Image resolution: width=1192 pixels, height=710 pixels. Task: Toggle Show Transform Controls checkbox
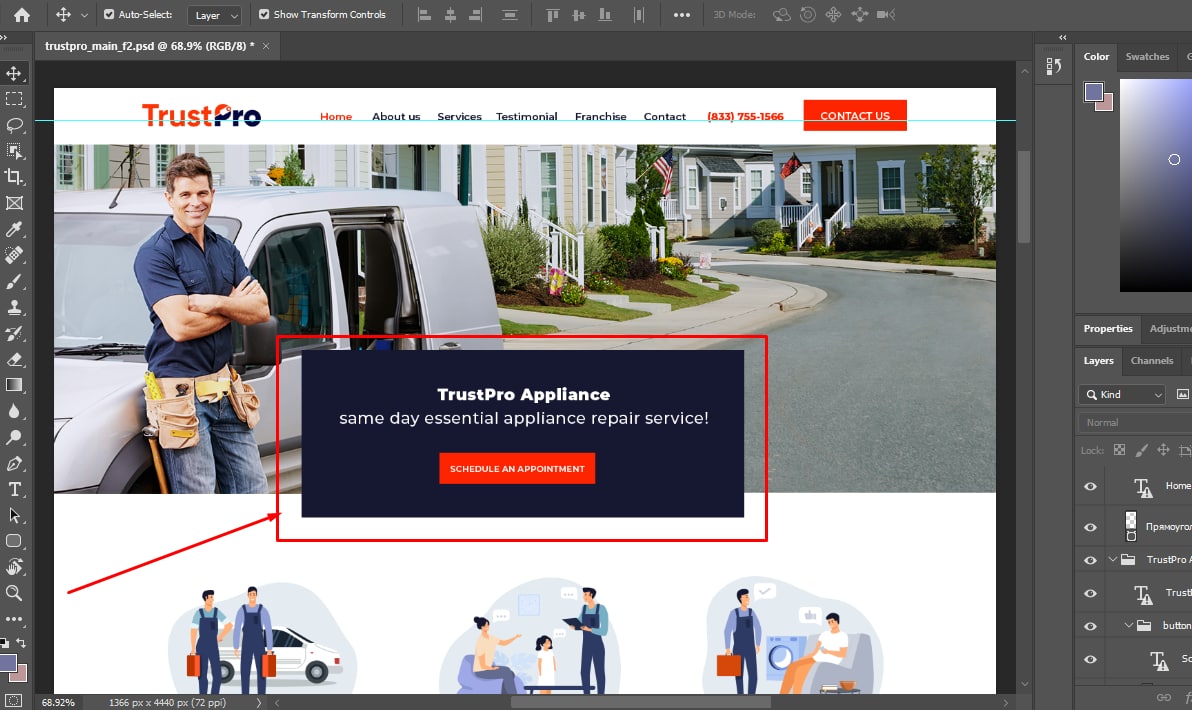point(264,14)
